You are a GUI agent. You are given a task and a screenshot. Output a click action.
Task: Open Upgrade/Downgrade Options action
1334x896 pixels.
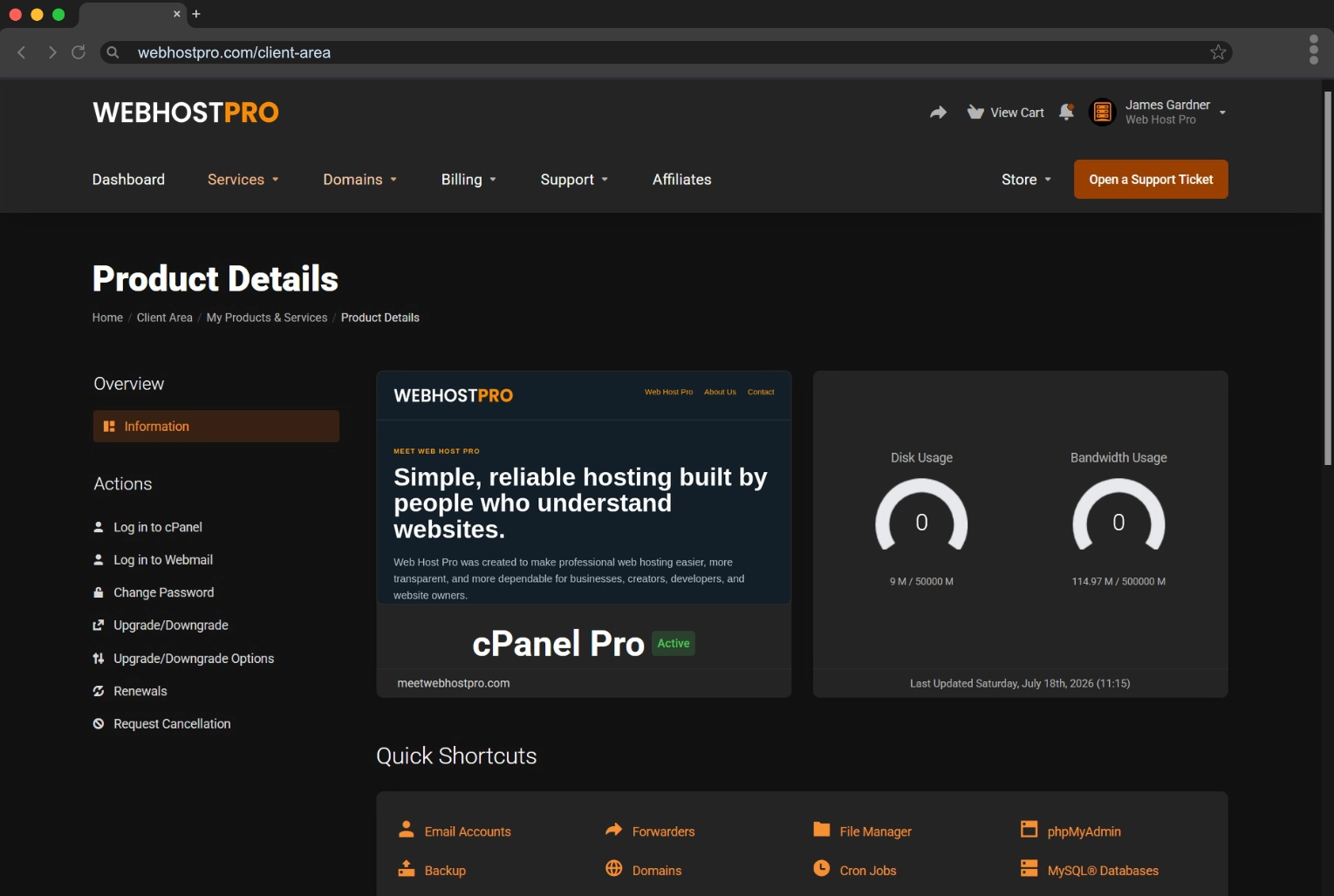tap(194, 659)
